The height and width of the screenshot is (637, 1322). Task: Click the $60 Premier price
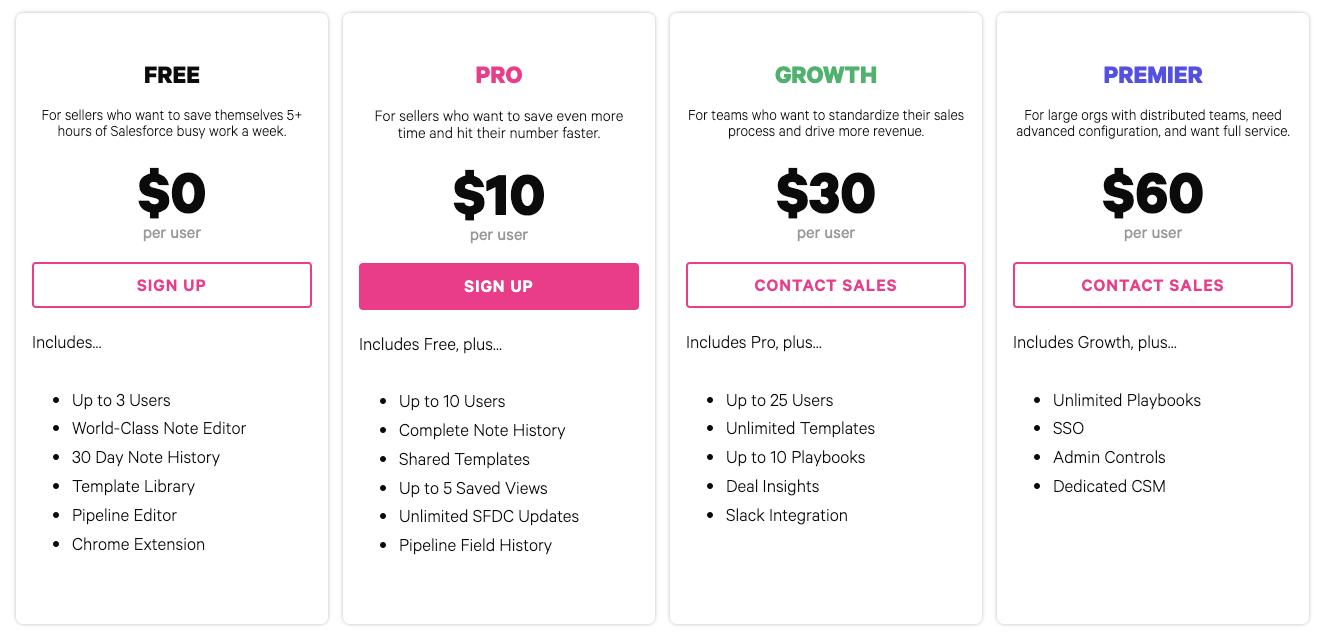pyautogui.click(x=1152, y=194)
